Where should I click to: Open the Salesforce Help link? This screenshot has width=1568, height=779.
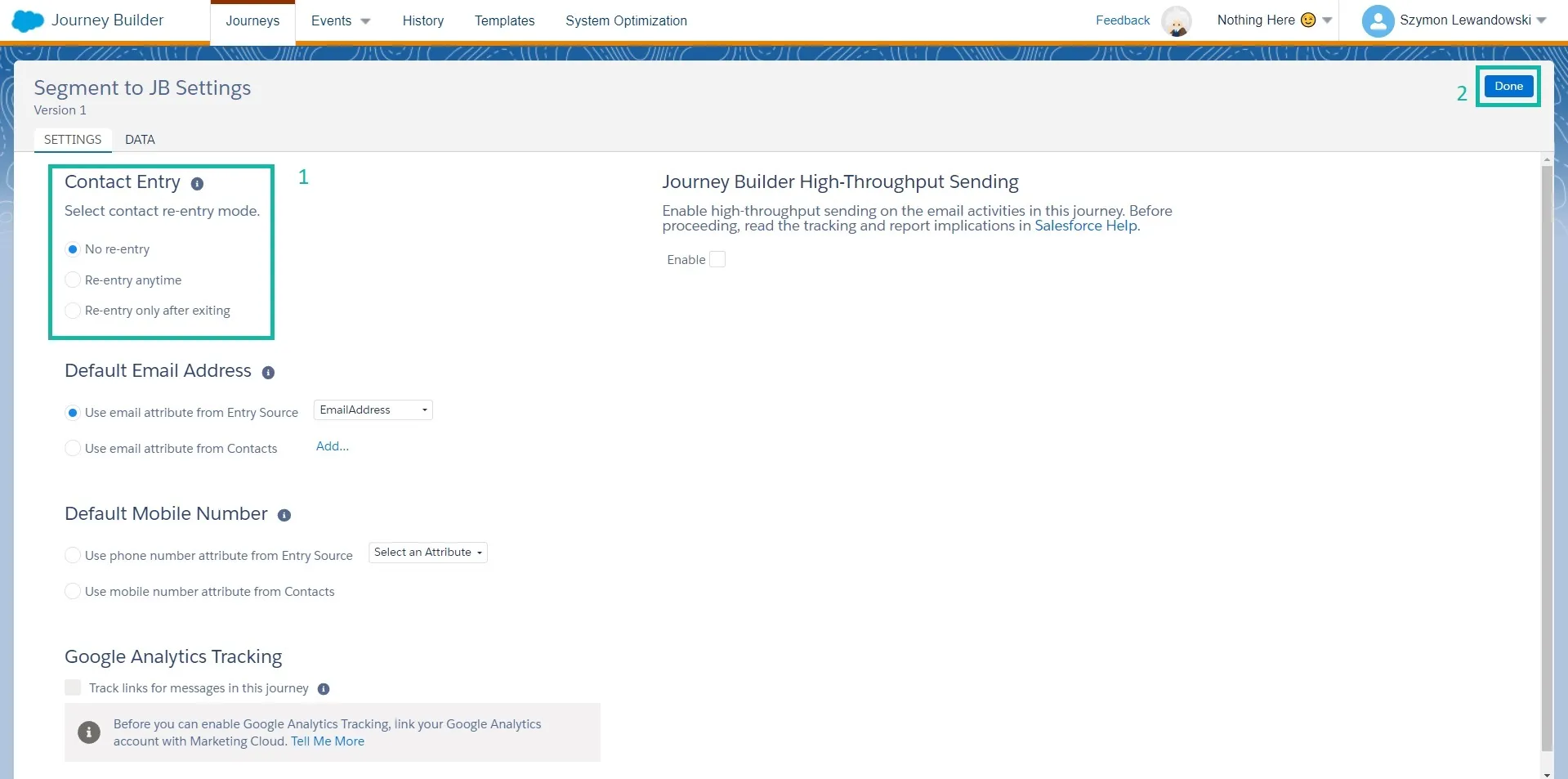pyautogui.click(x=1084, y=226)
